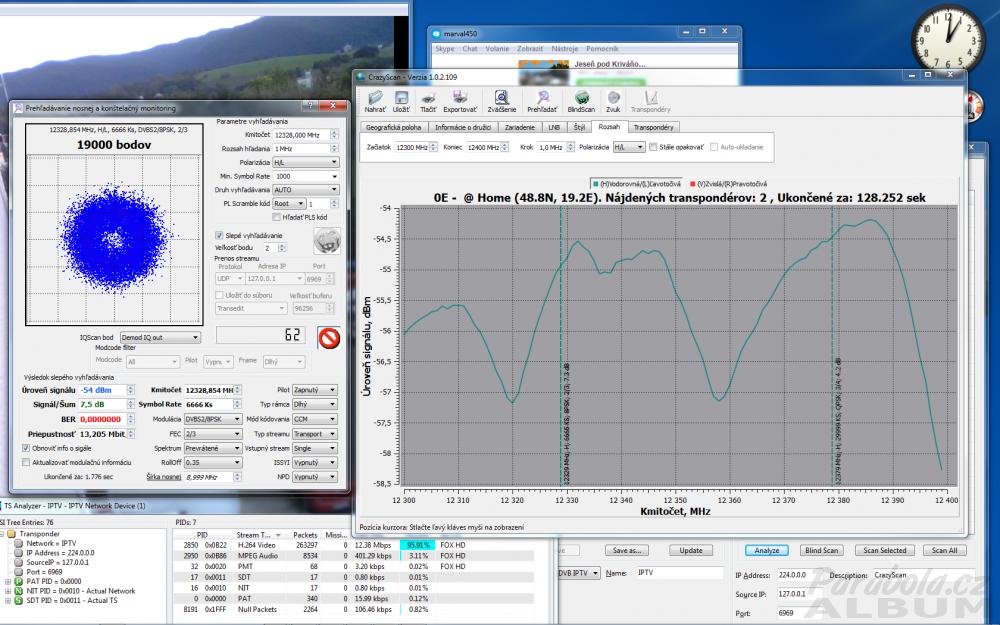1000x625 pixels.
Task: Expand the PAT PID tree node
Action: [x=8, y=582]
